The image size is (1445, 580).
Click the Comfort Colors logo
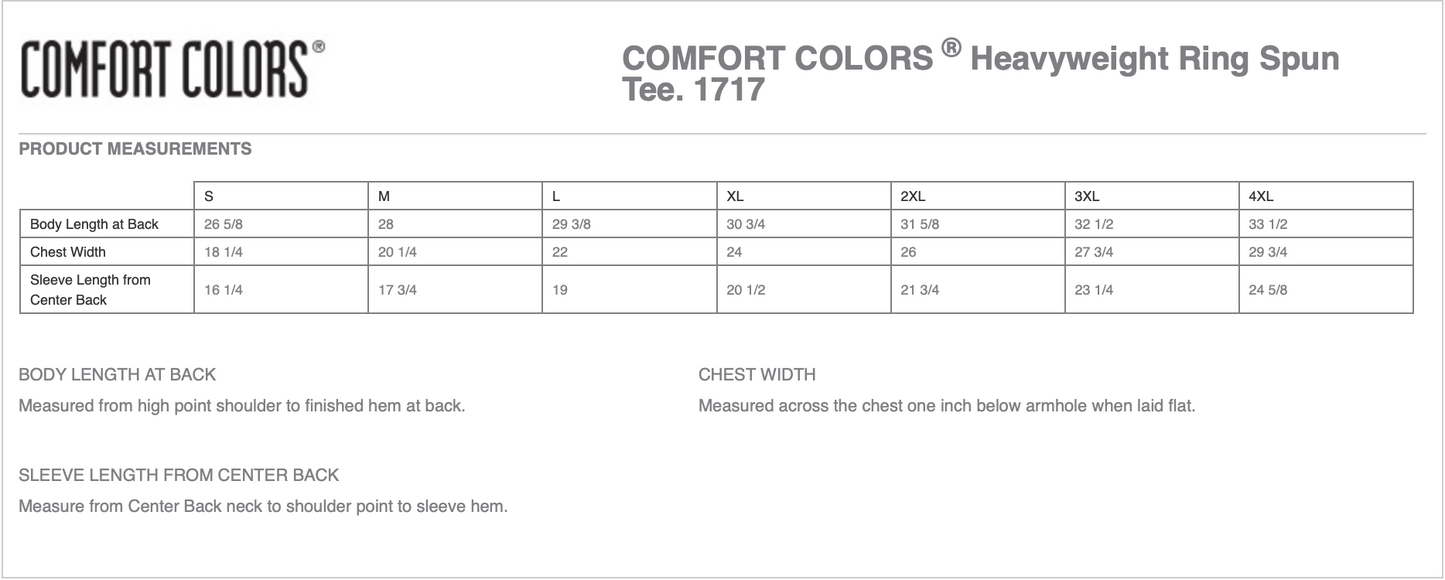172,69
